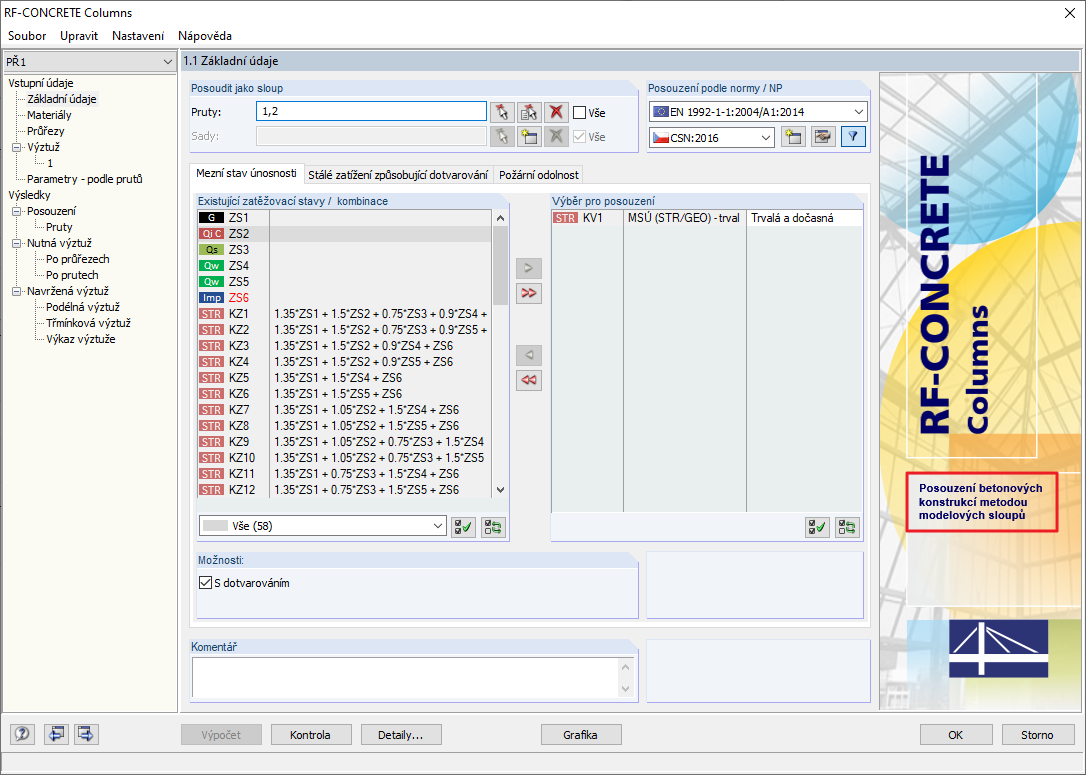This screenshot has width=1086, height=775.
Task: Select Materiály in the tree
Action: click(x=49, y=115)
